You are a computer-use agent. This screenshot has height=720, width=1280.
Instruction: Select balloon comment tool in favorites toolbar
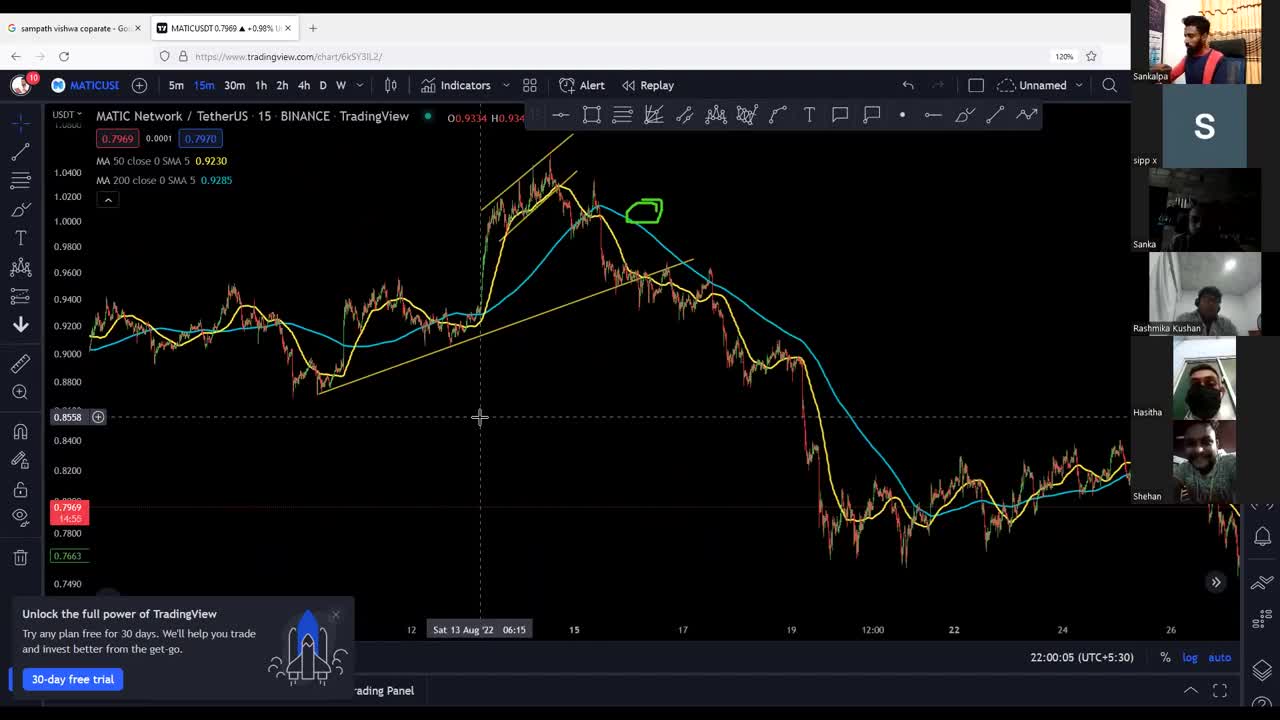[871, 115]
